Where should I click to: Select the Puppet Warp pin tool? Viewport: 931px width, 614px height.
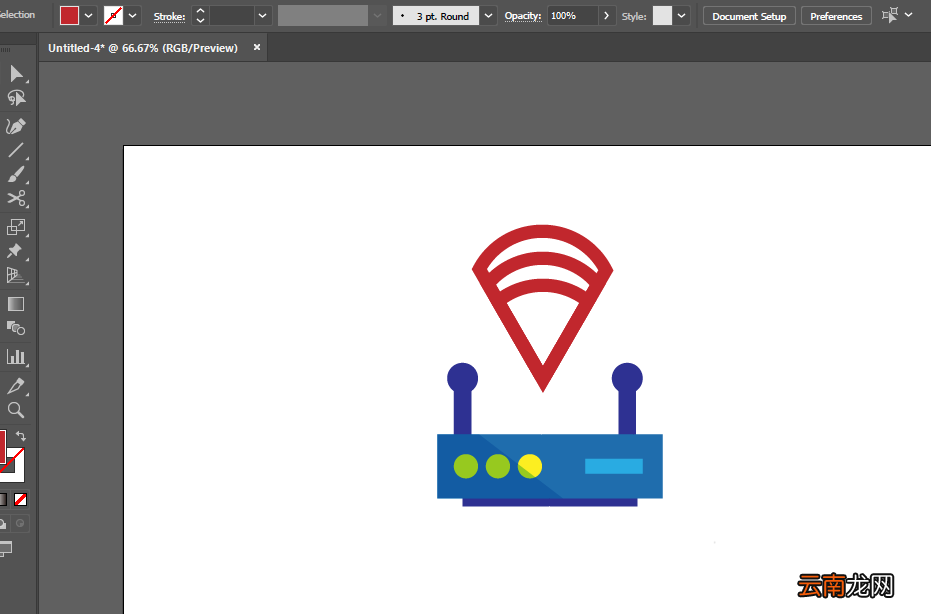[x=16, y=251]
